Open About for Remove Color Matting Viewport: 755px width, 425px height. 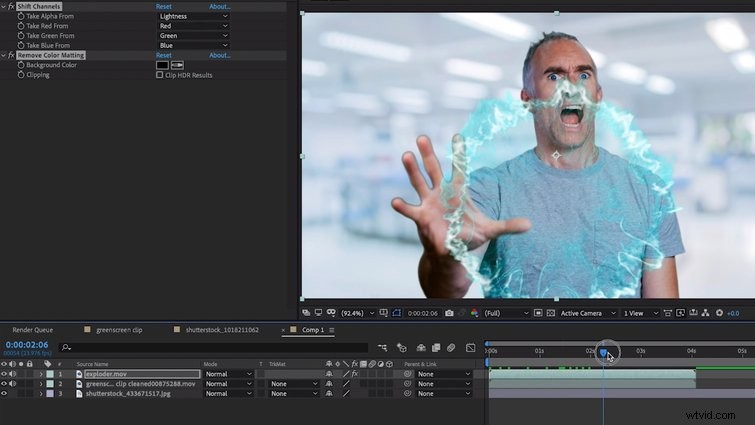tap(220, 55)
